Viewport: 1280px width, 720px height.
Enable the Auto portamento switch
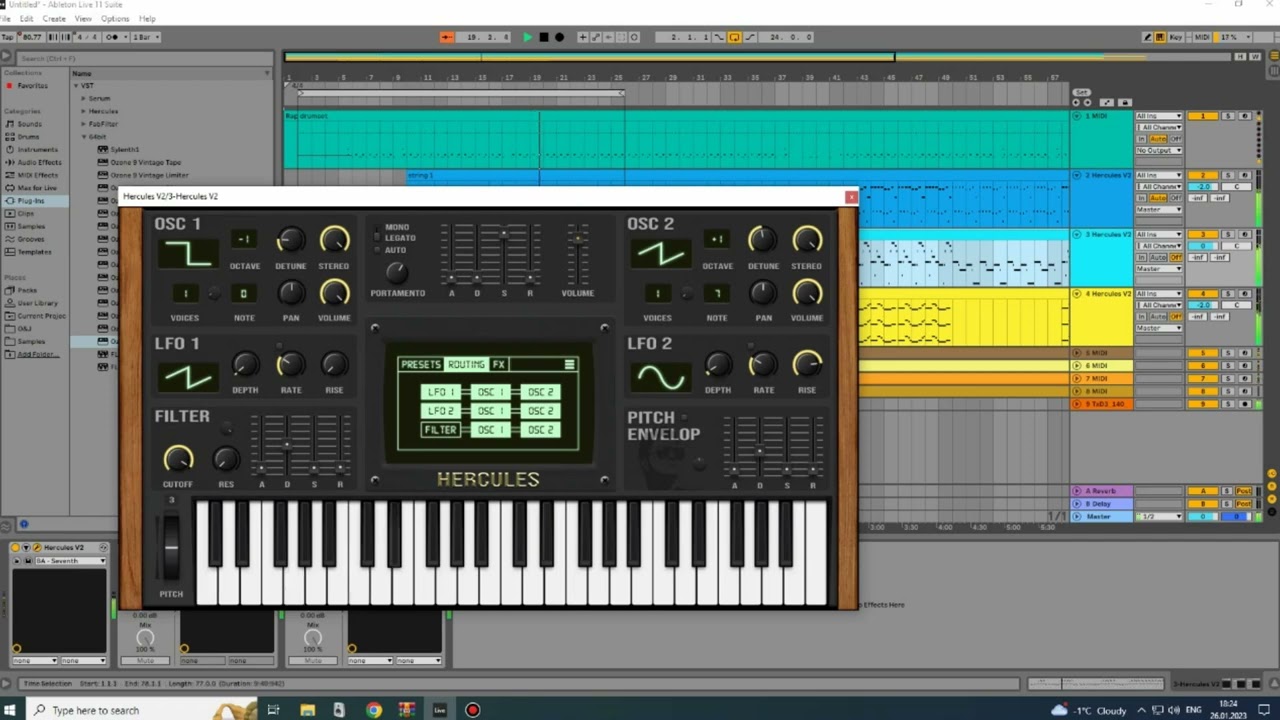click(377, 250)
